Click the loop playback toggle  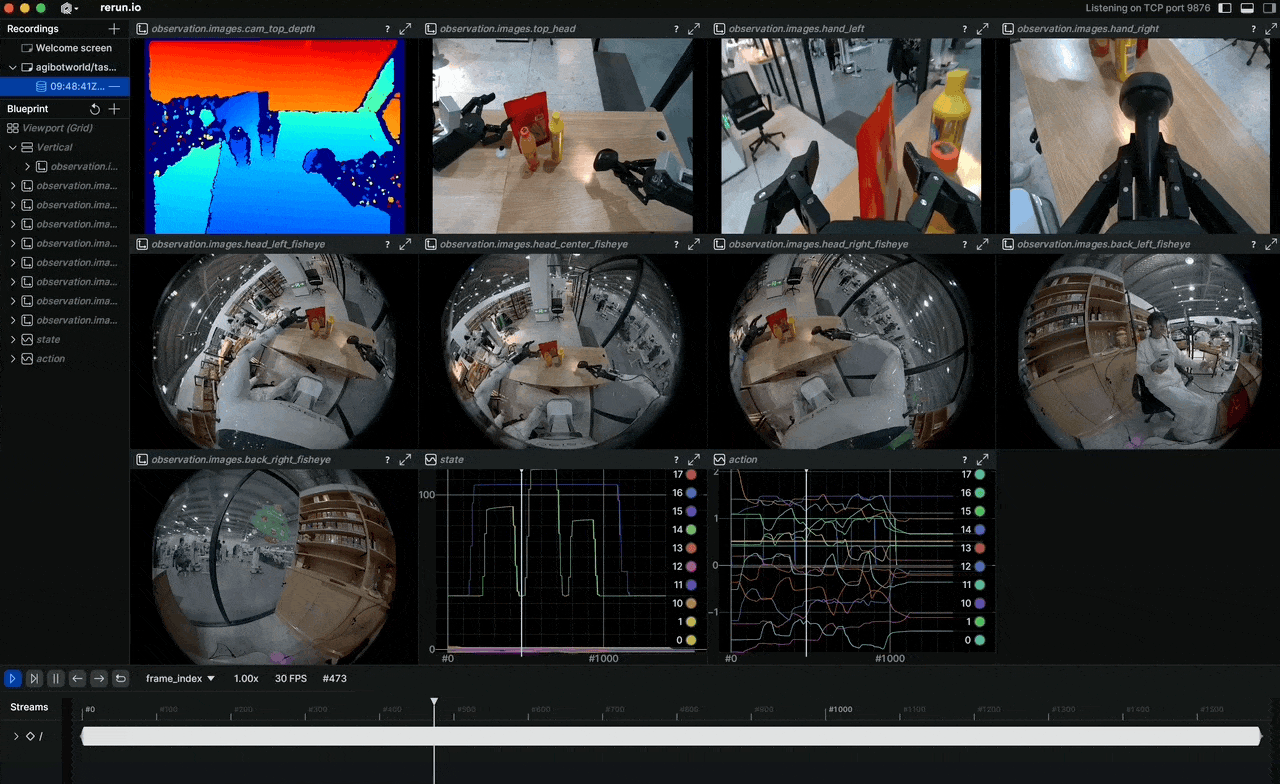tap(120, 678)
